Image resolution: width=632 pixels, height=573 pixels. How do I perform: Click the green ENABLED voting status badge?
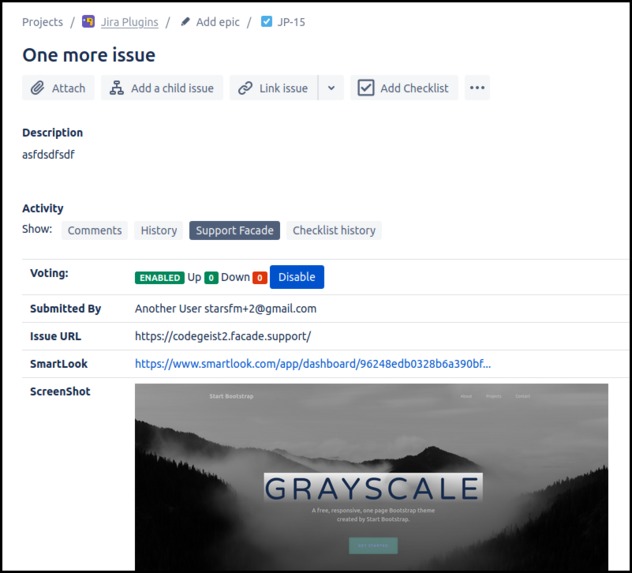(x=160, y=278)
